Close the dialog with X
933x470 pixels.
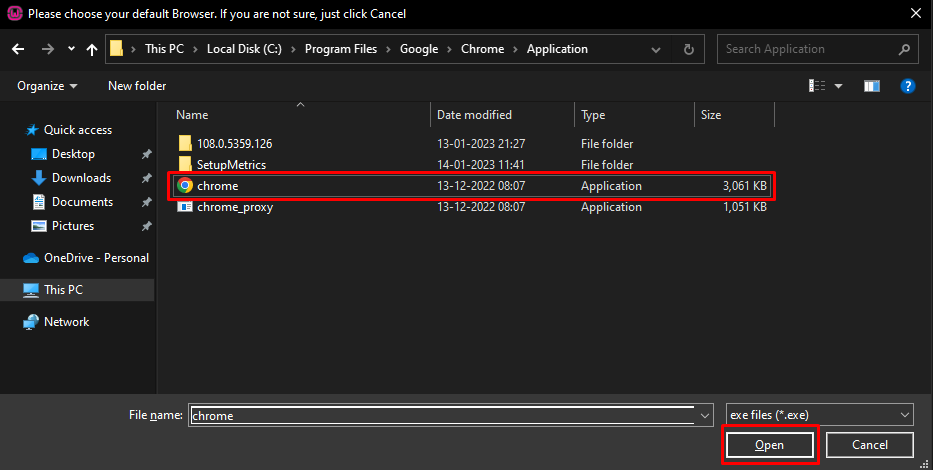click(x=916, y=13)
